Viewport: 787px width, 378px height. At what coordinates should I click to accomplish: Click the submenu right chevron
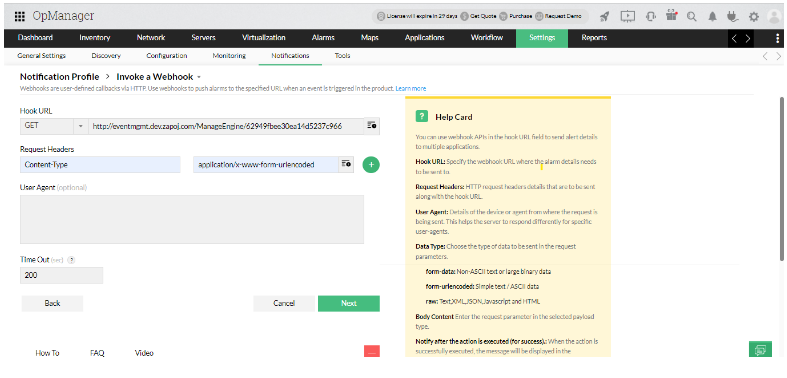point(778,56)
